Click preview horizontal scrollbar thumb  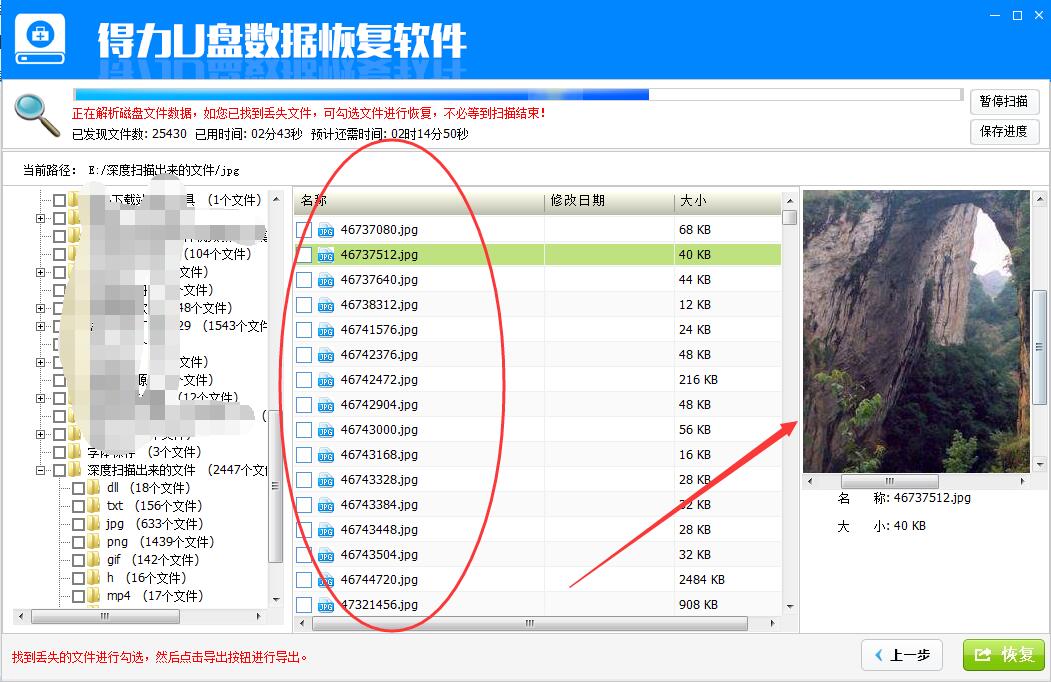pyautogui.click(x=889, y=481)
